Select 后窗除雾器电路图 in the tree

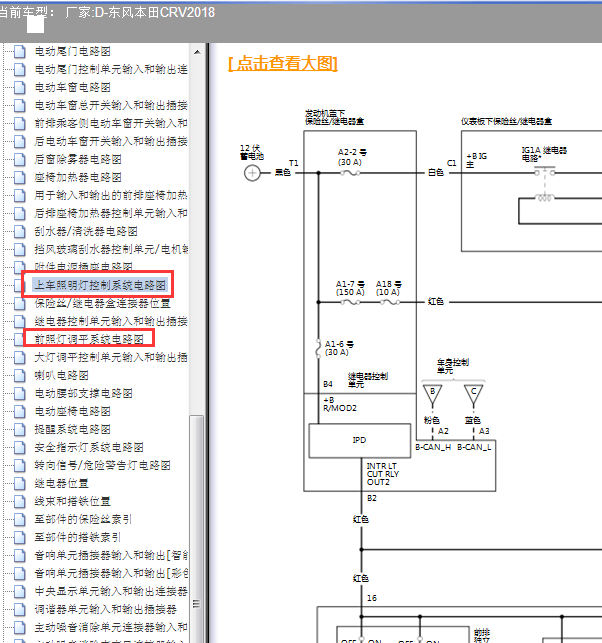coord(78,159)
